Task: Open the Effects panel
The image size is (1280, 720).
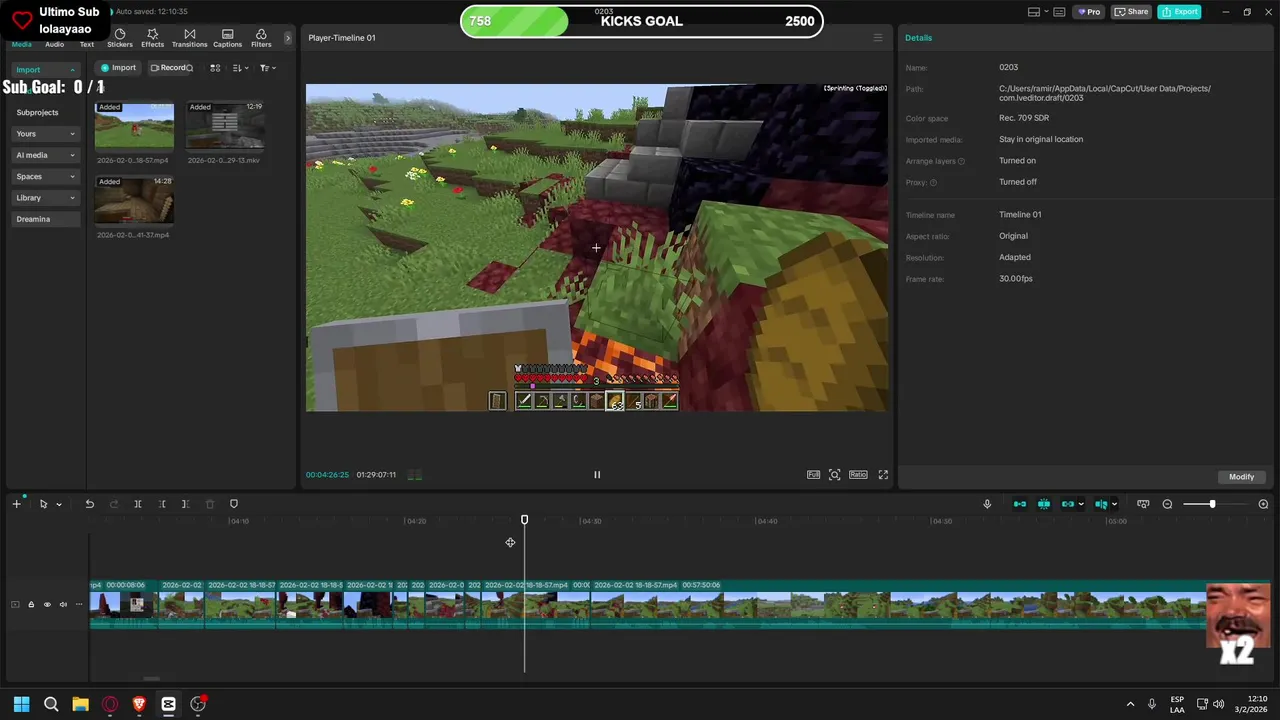Action: [x=152, y=38]
